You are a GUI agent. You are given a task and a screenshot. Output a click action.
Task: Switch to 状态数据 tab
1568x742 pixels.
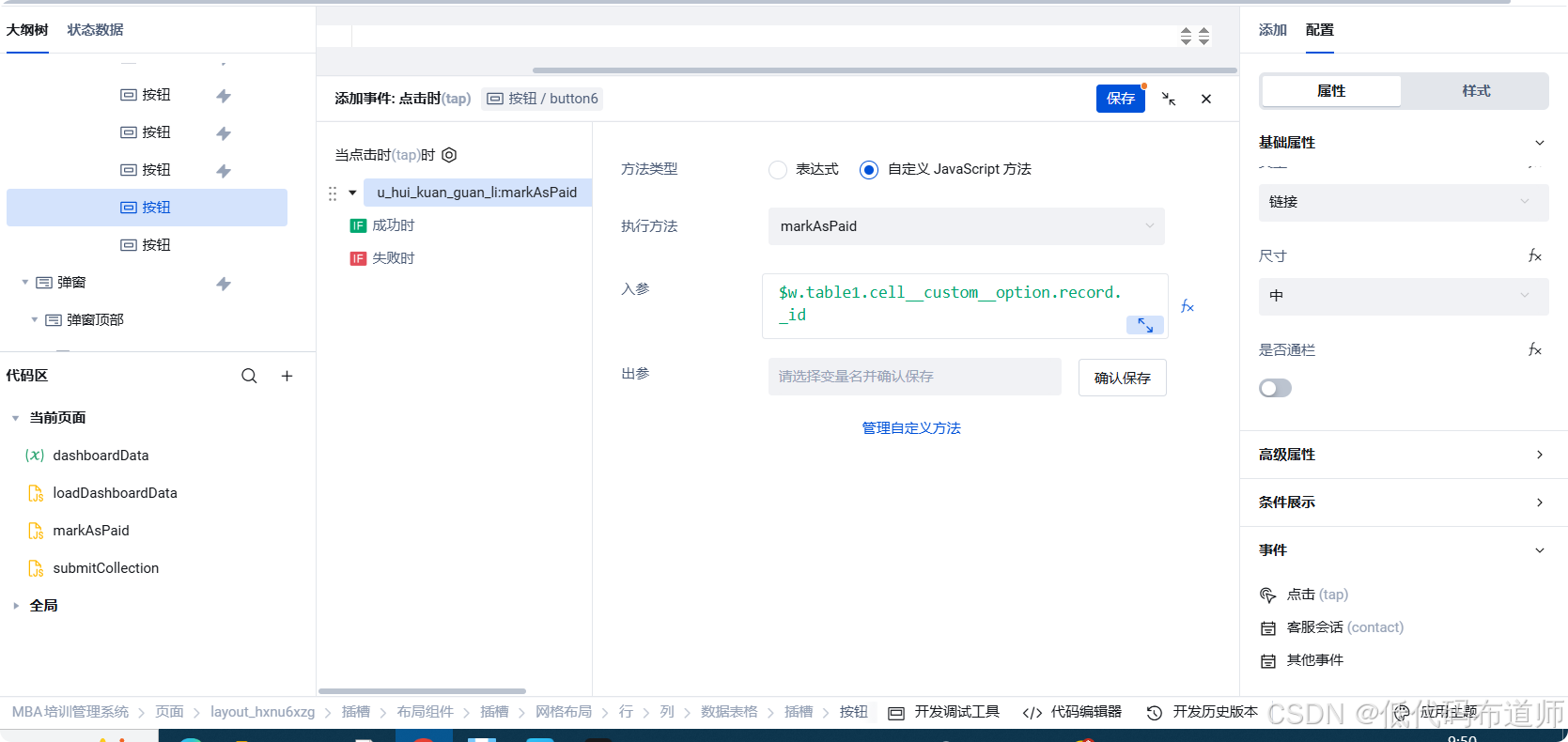point(95,30)
